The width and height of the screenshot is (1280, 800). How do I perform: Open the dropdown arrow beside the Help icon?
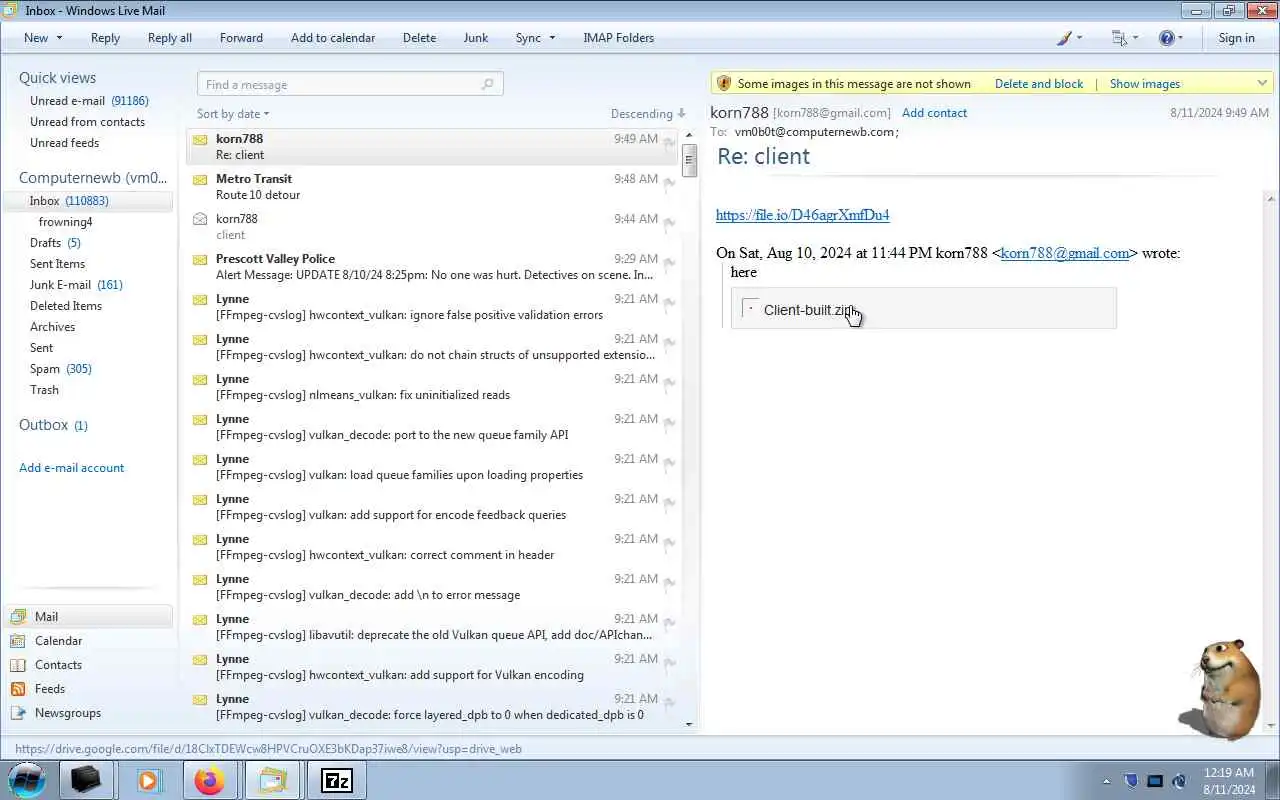click(1181, 38)
